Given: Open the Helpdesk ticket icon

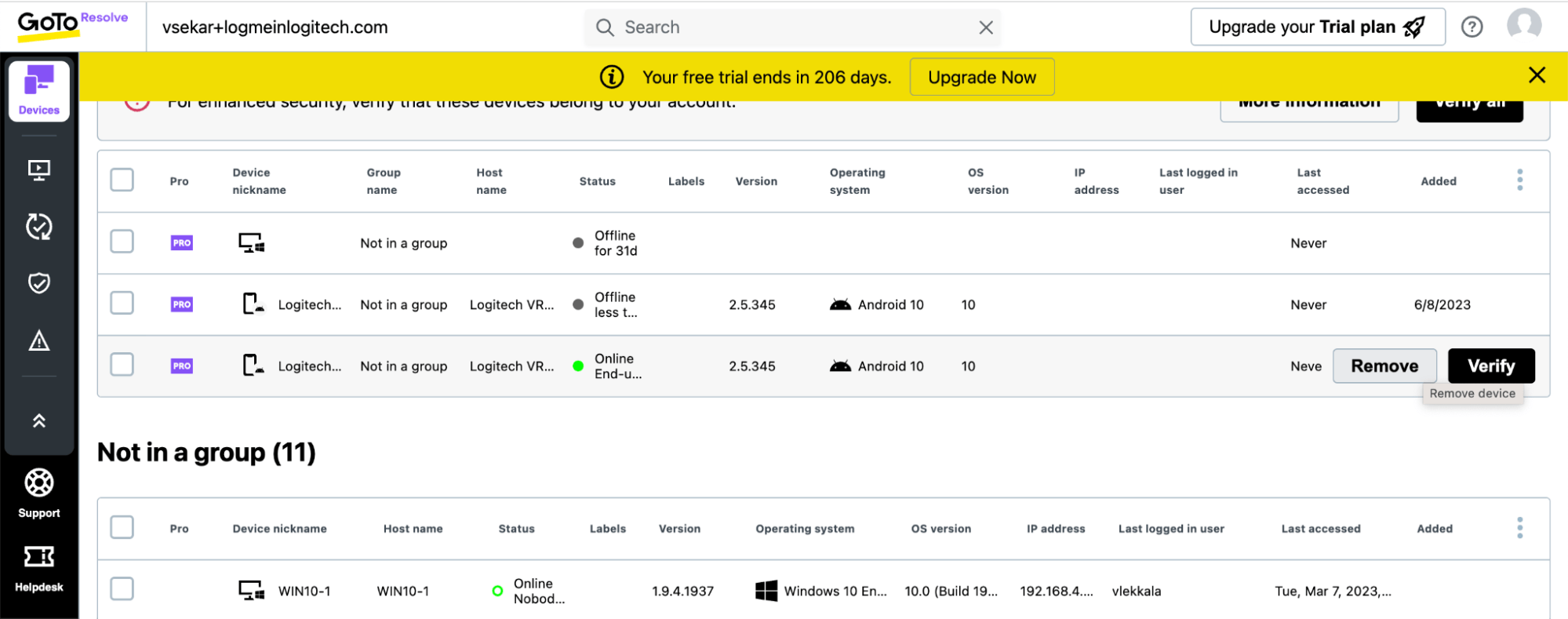Looking at the screenshot, I should (x=38, y=557).
